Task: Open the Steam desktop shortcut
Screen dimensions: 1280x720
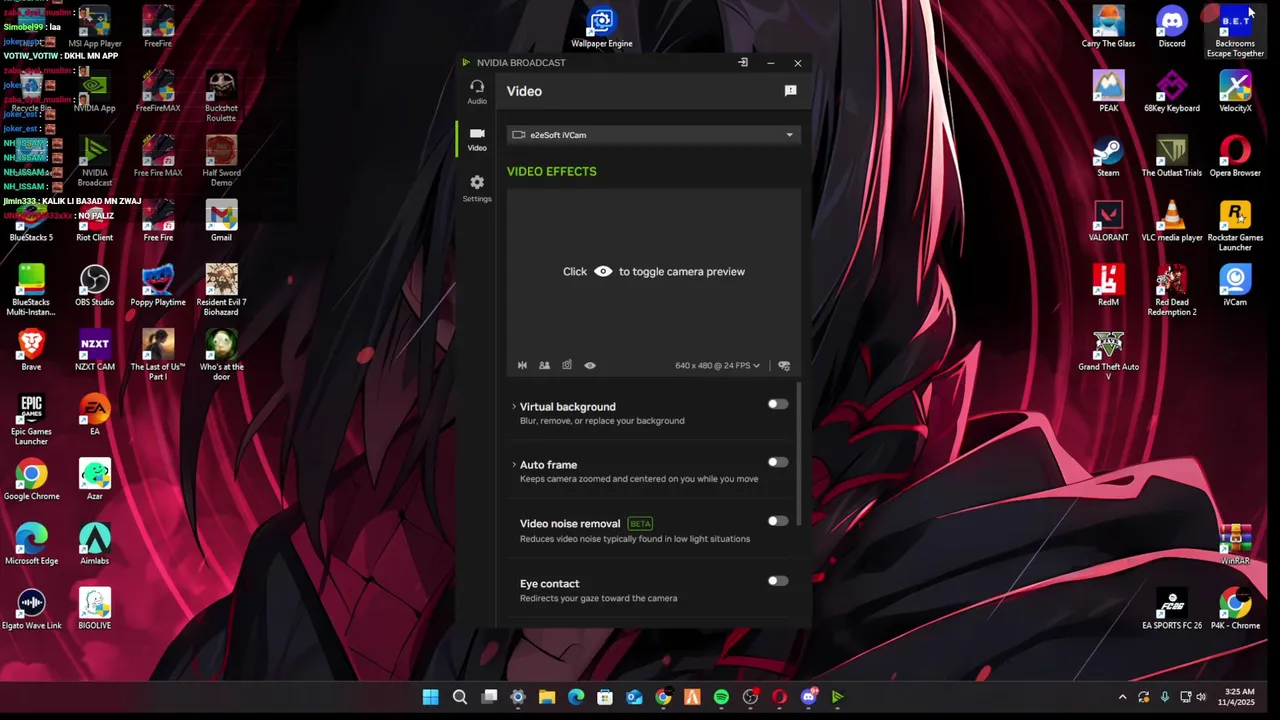Action: pyautogui.click(x=1108, y=157)
